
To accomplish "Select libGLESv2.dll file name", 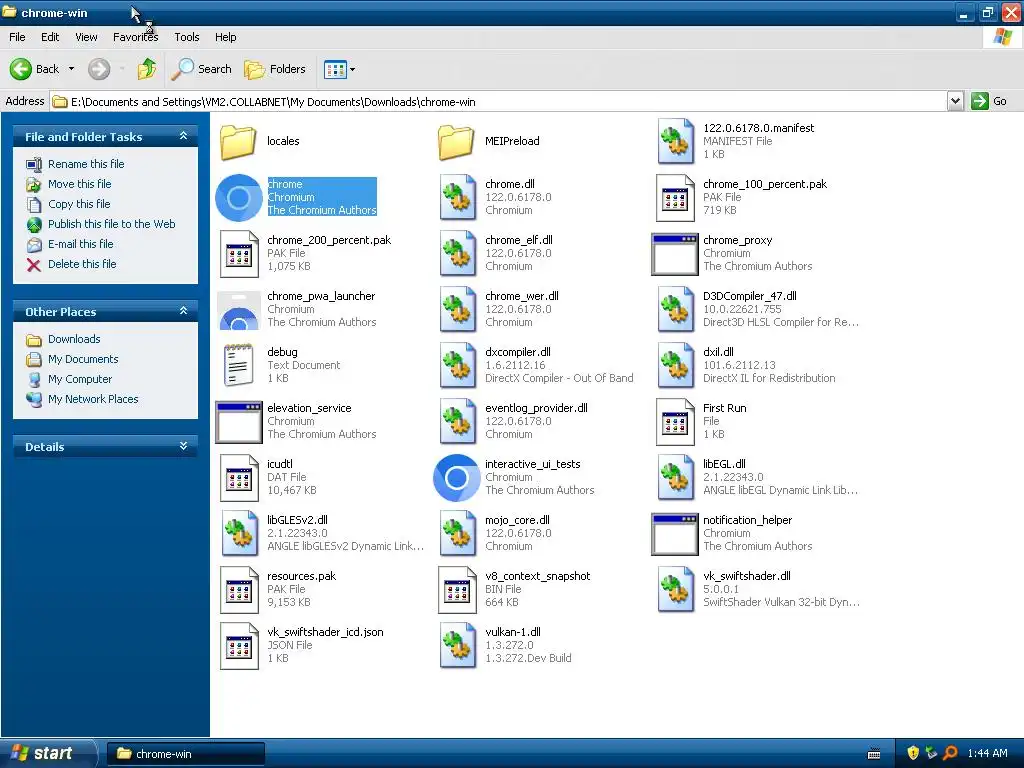I will tap(297, 520).
